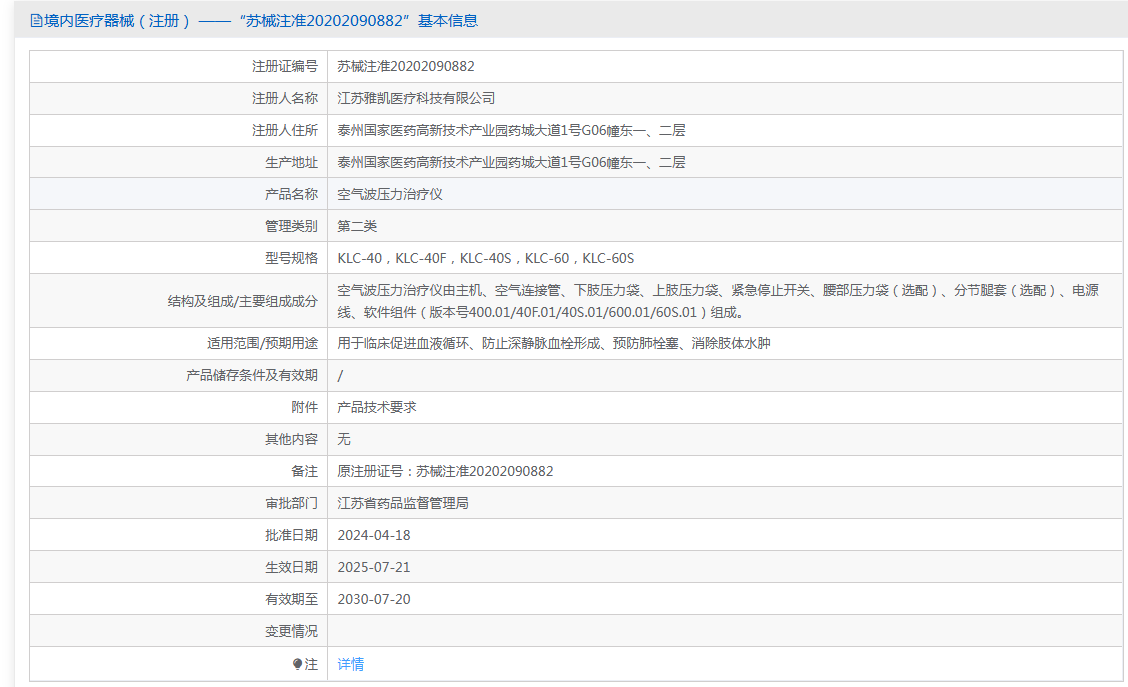Click the header title 境内医疗器械（注册）基本信息
Viewport: 1128px width, 687px height.
pyautogui.click(x=254, y=21)
